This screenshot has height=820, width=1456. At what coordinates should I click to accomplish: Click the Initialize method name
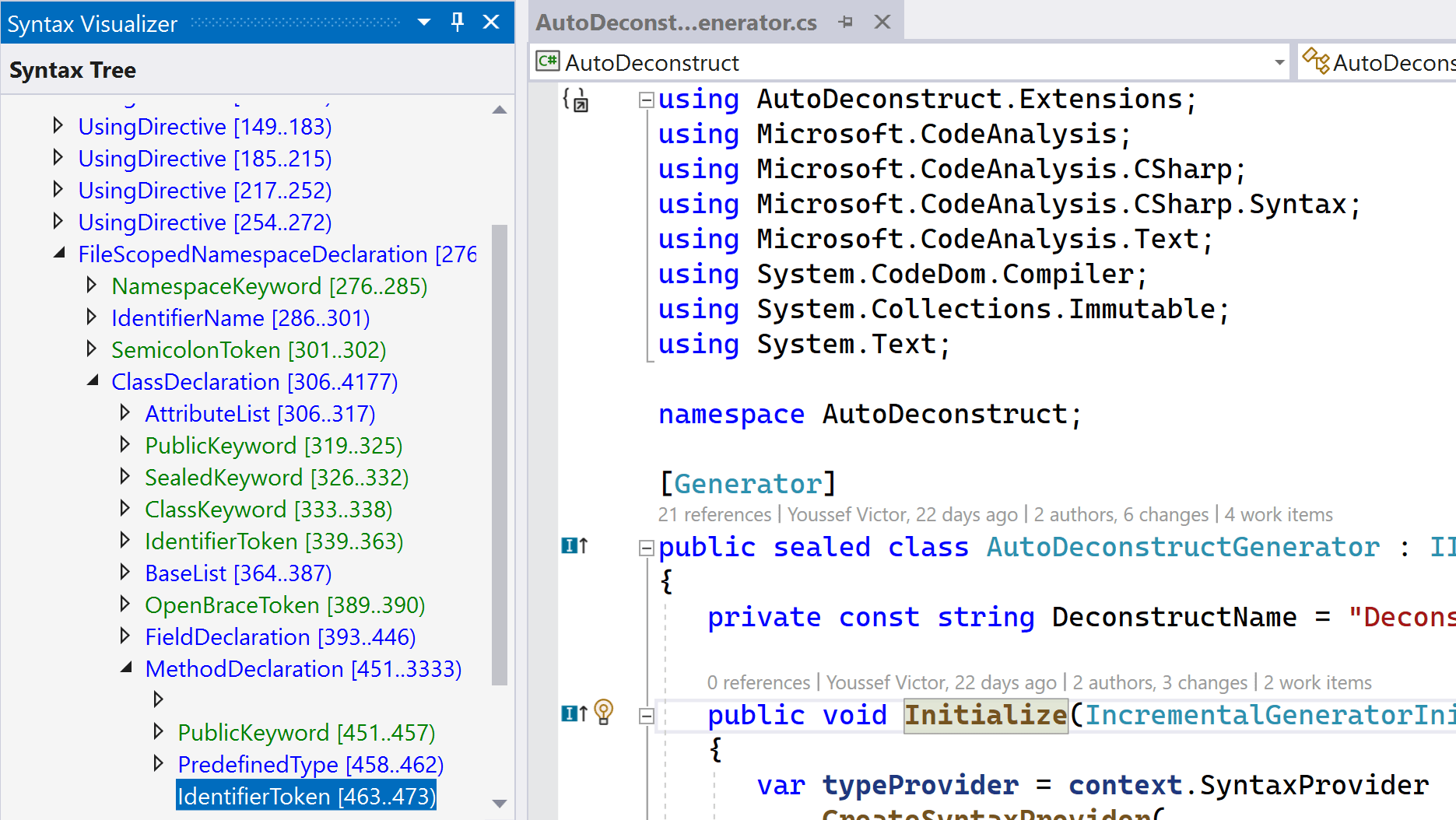click(986, 715)
